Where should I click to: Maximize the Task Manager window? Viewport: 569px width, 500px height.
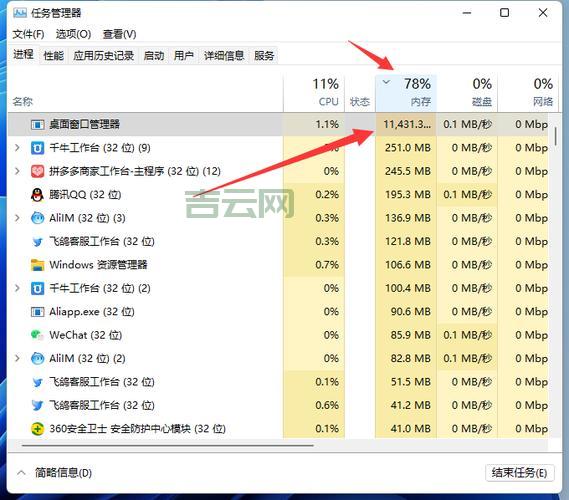point(504,13)
